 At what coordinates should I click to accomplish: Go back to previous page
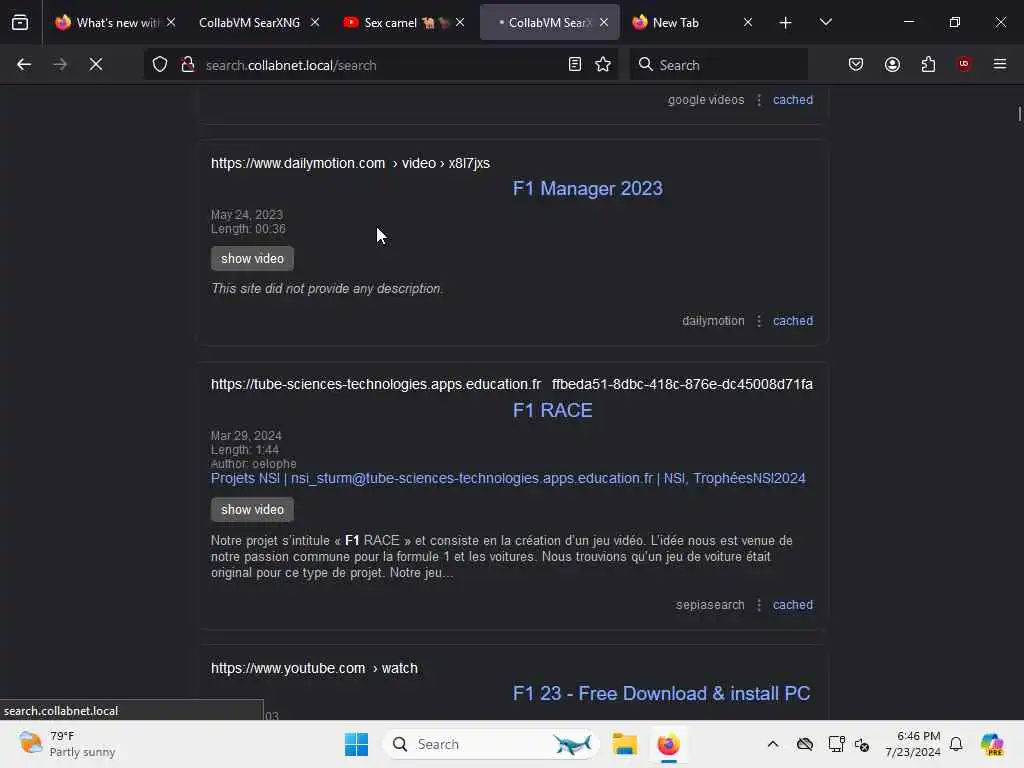(x=24, y=64)
